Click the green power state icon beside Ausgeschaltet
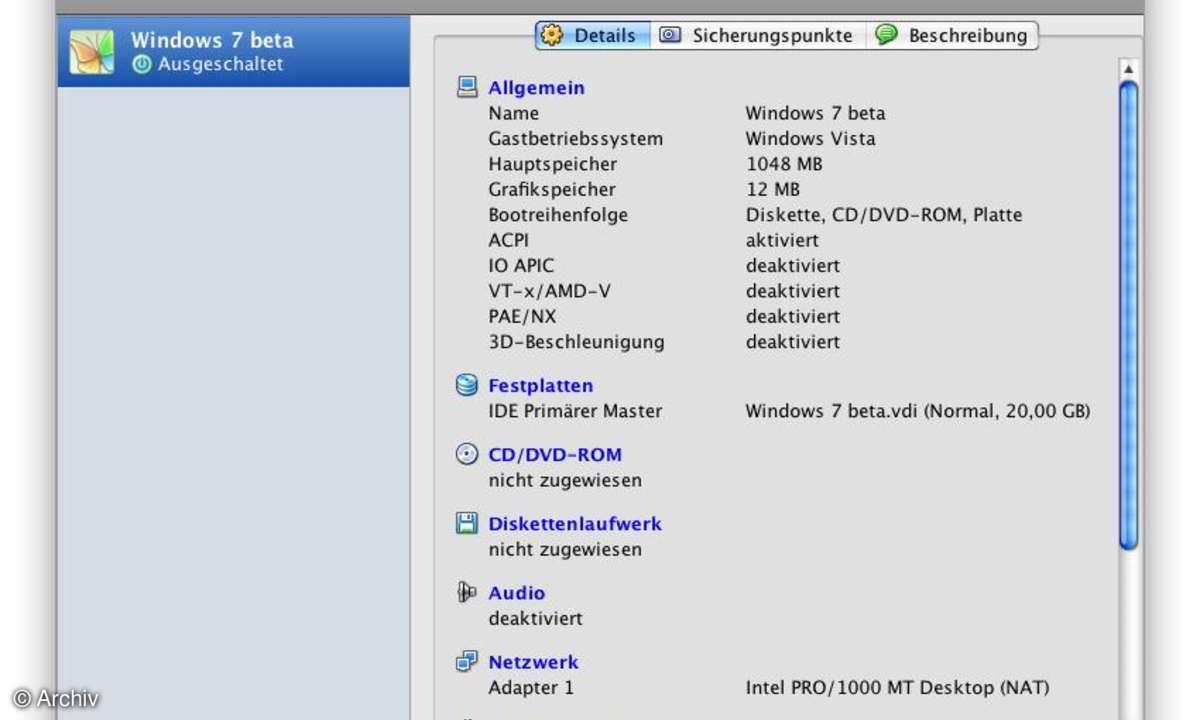 tap(142, 64)
